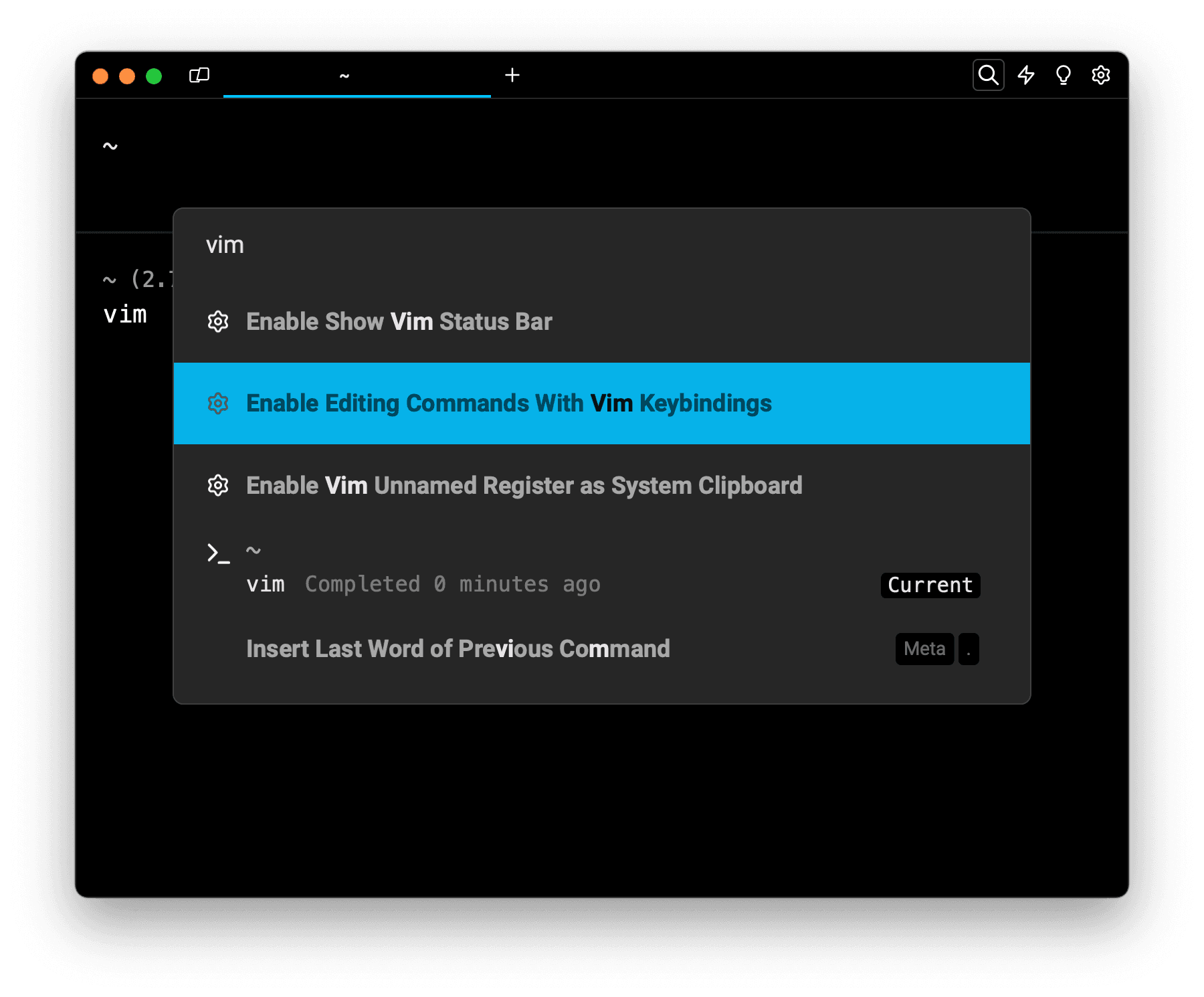Viewport: 1204px width, 997px height.
Task: Enable Vim Unnamed Register as System Clipboard
Action: [x=524, y=486]
